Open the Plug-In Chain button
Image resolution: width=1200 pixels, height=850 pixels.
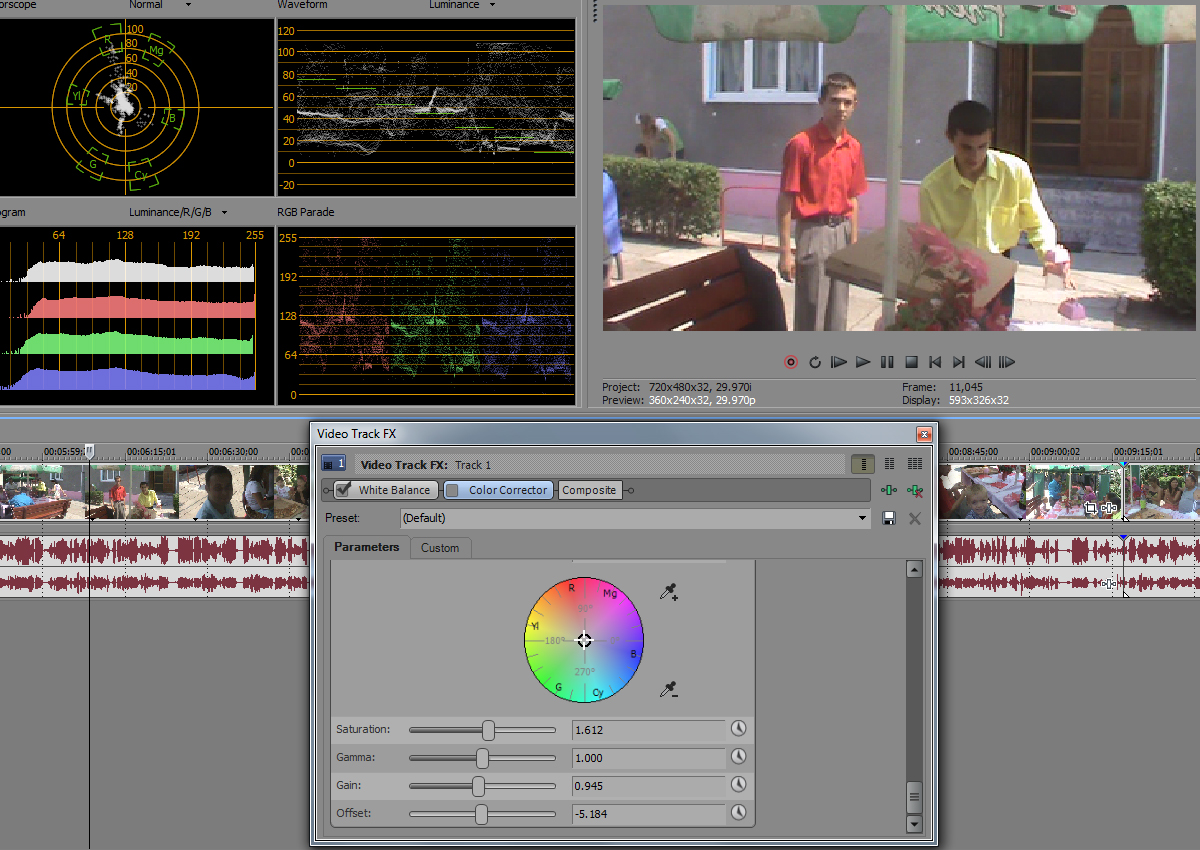tap(888, 490)
